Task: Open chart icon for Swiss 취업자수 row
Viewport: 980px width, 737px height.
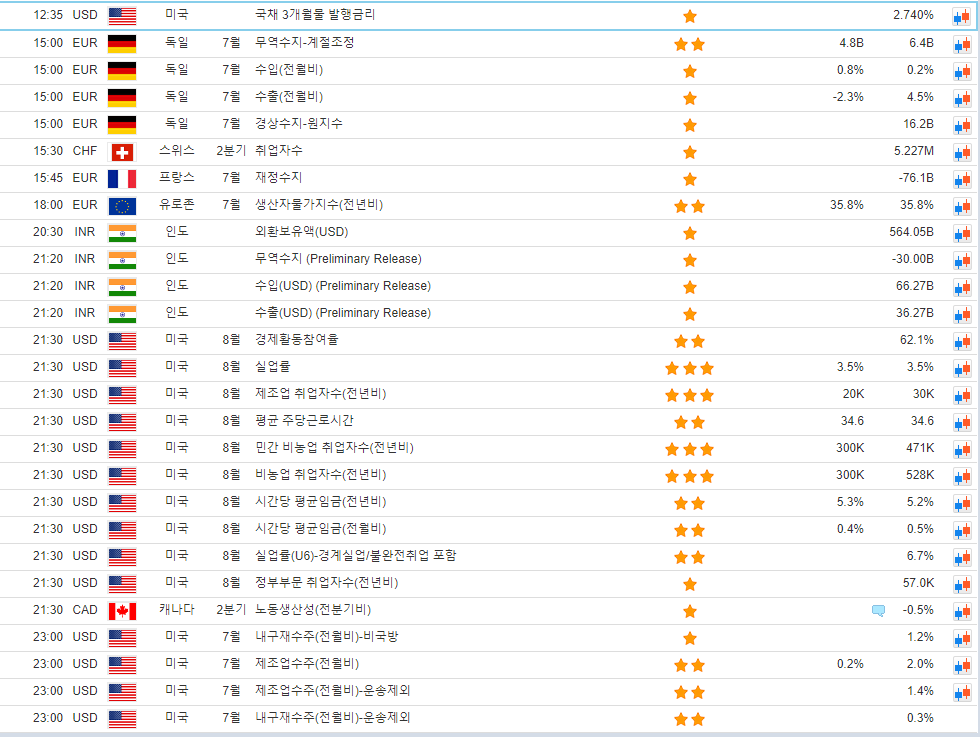Action: point(962,152)
